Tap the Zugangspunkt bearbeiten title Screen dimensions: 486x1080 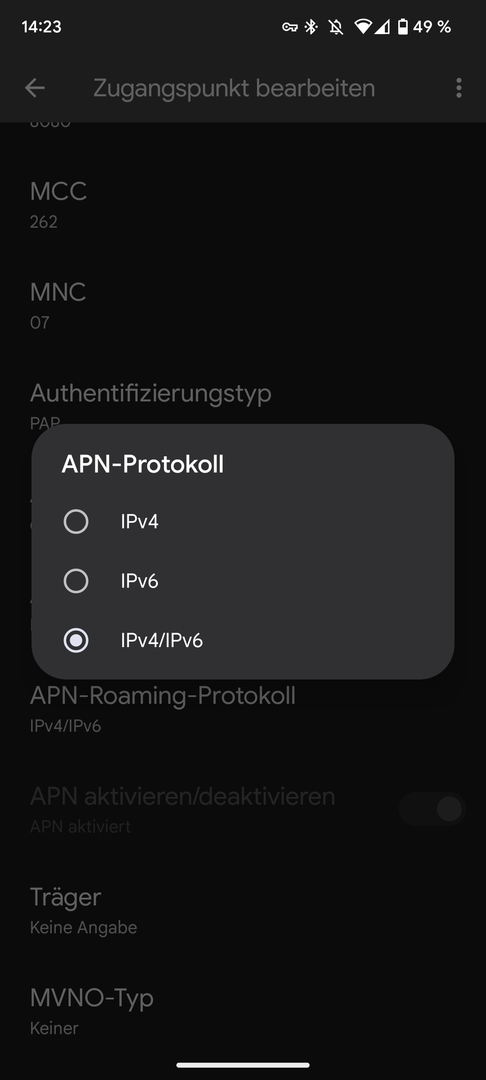coord(234,88)
